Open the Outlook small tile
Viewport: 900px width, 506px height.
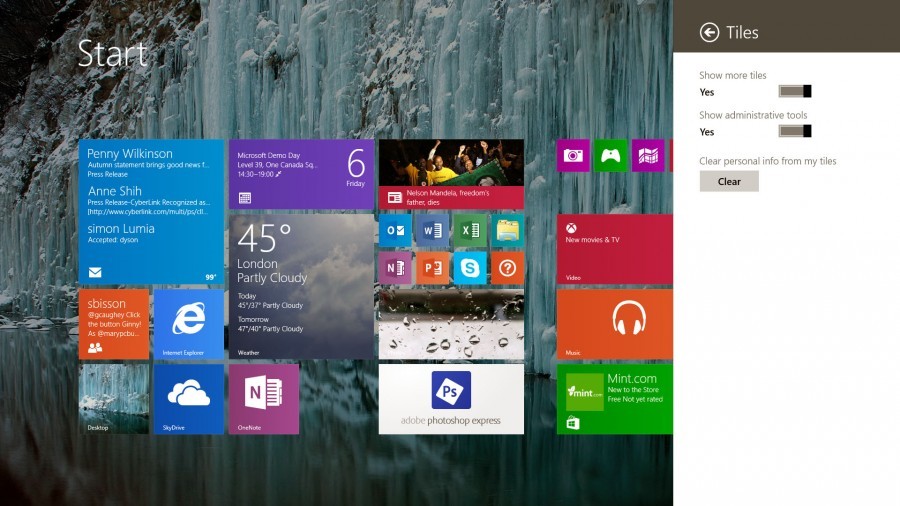(395, 230)
